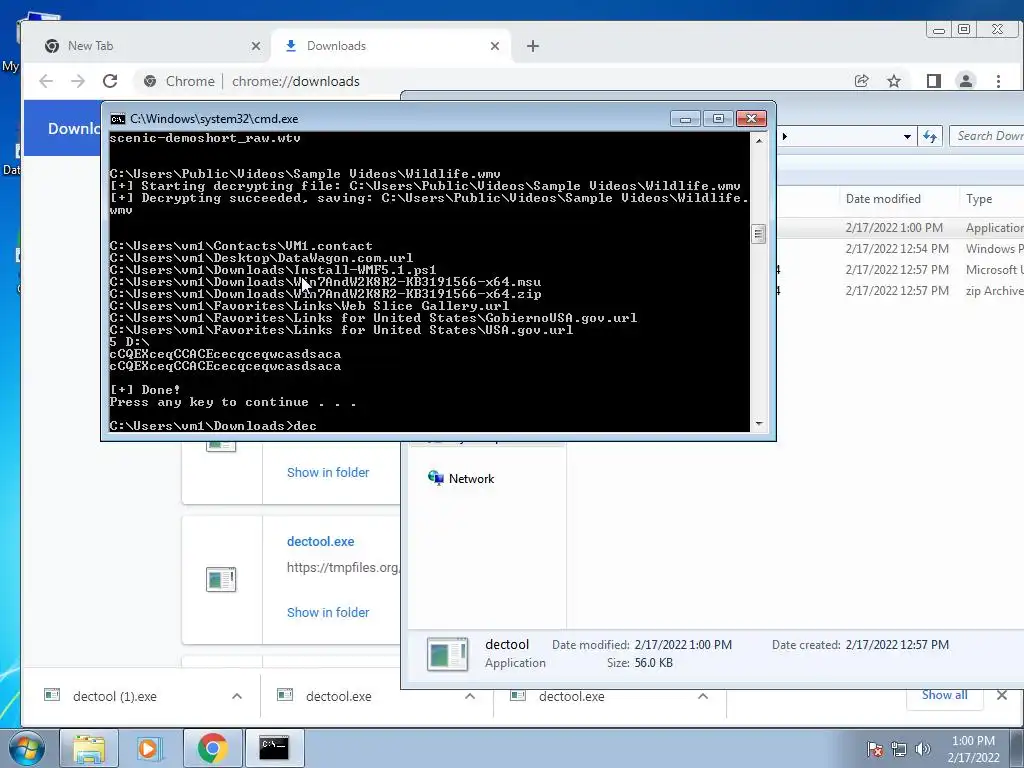Click upper Show in folder link
Image resolution: width=1024 pixels, height=768 pixels.
pos(328,472)
